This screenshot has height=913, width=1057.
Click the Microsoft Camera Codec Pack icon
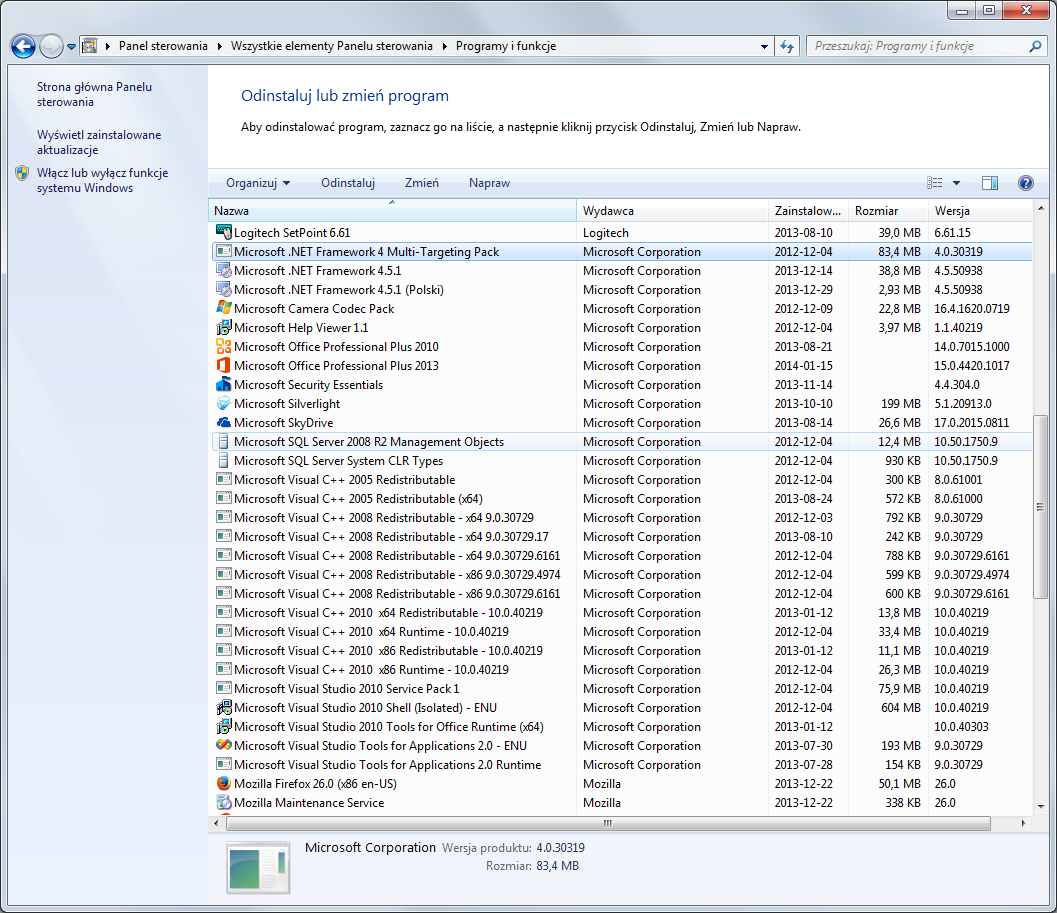pyautogui.click(x=224, y=308)
